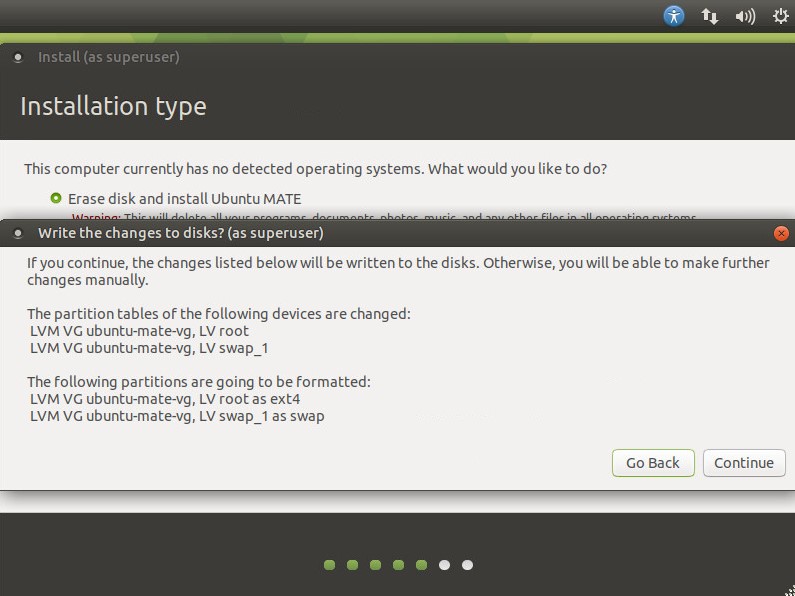Screen dimensions: 795x596
Task: Click the fifth green progress dot
Action: (x=421, y=565)
